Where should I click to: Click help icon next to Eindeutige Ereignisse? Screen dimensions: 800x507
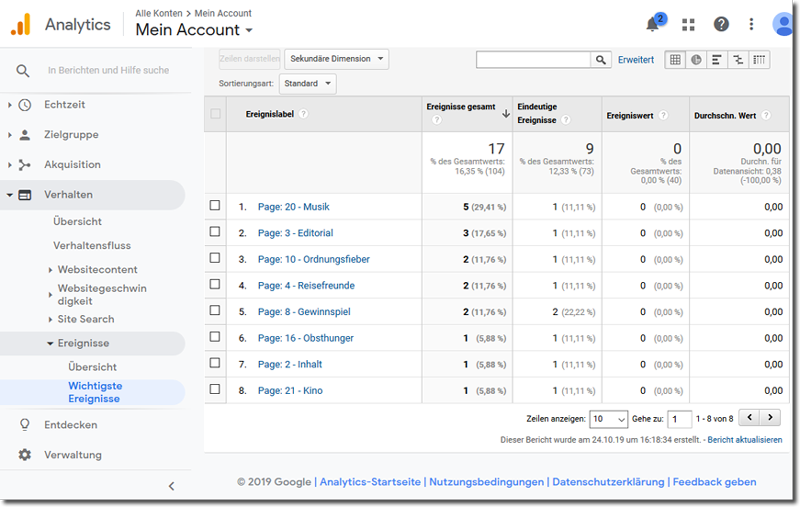pyautogui.click(x=566, y=120)
